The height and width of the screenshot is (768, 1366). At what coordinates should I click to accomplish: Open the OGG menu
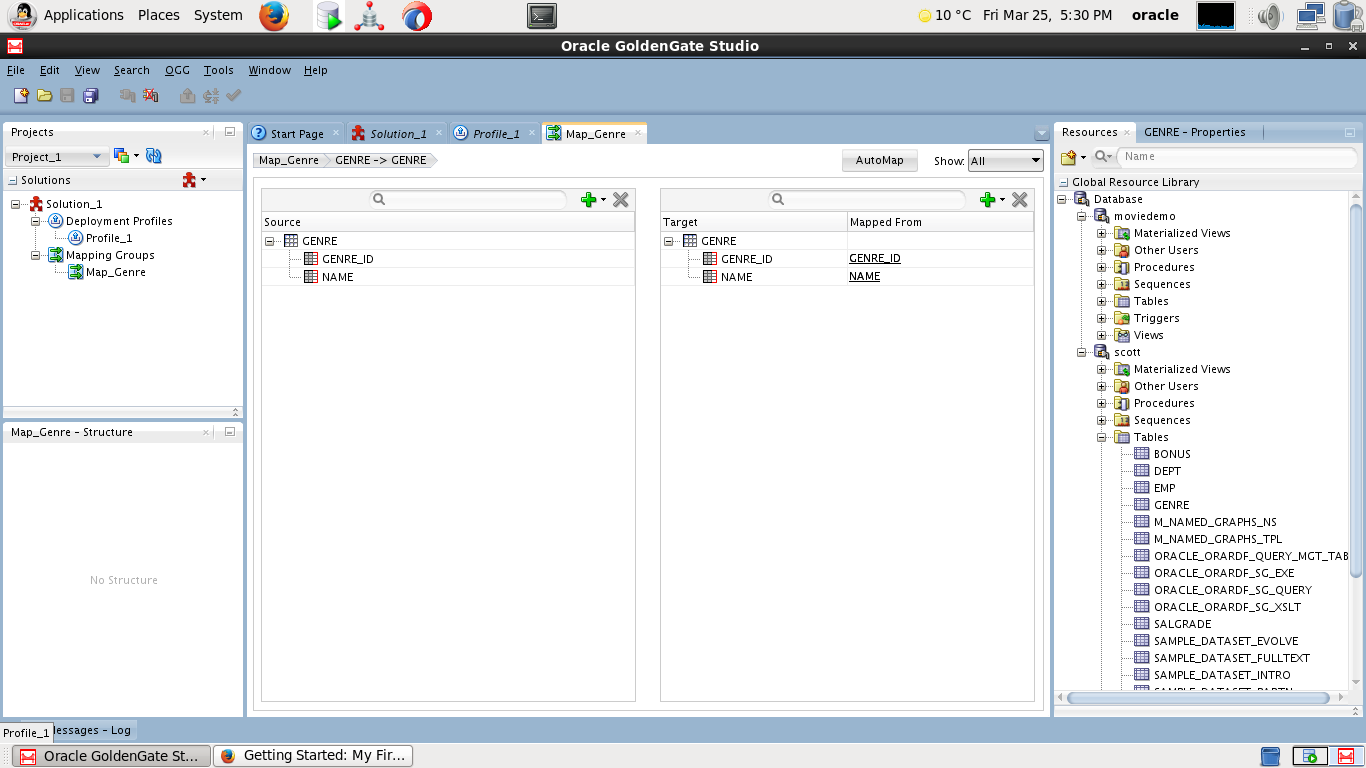(x=177, y=70)
